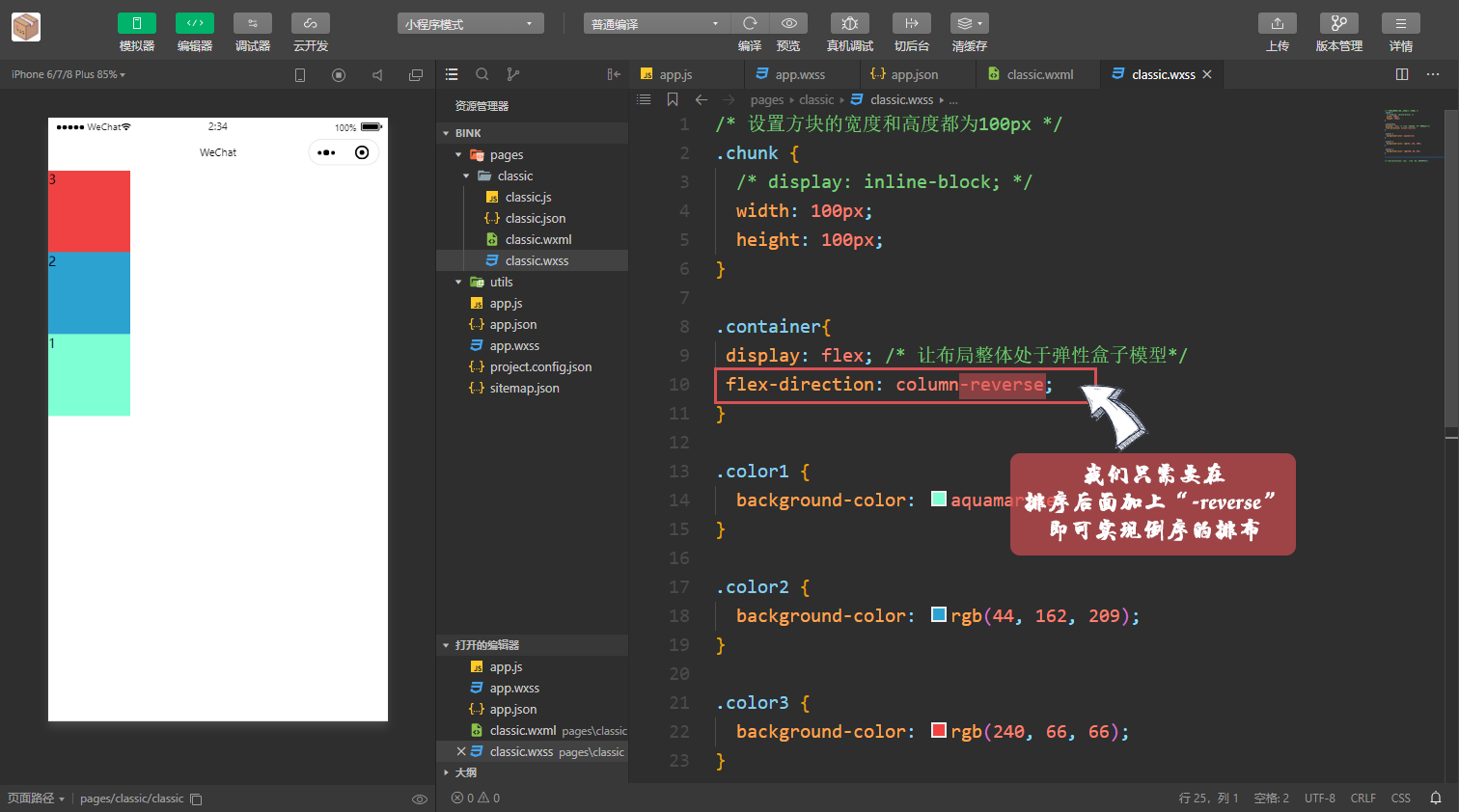1459x812 pixels.
Task: Click the 清缓存 clear cache icon
Action: point(969,23)
